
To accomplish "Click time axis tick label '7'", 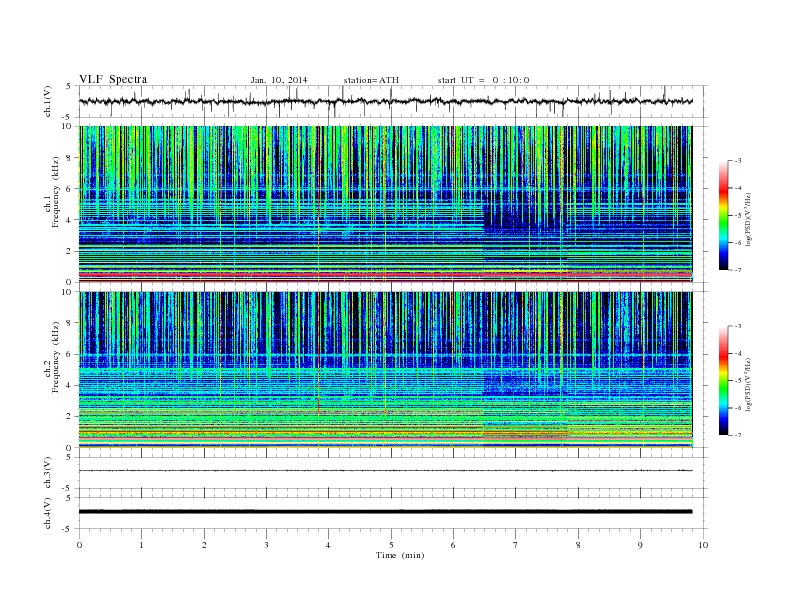I will tap(516, 545).
